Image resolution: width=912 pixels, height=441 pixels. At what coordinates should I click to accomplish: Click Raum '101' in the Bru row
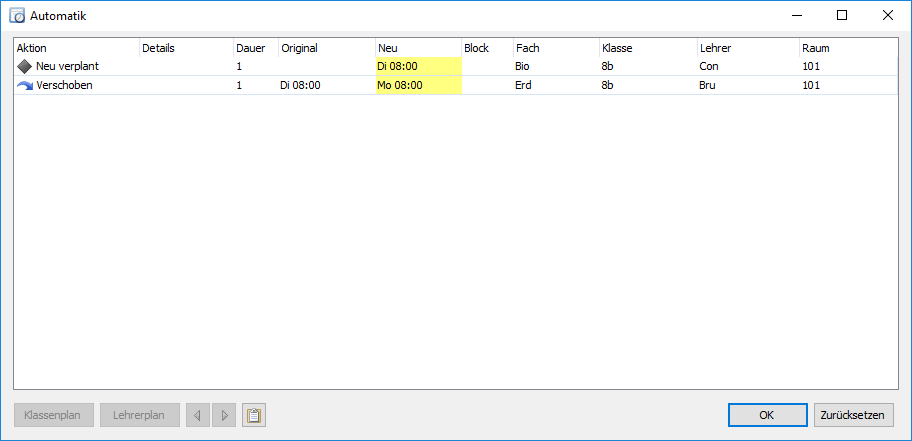811,86
